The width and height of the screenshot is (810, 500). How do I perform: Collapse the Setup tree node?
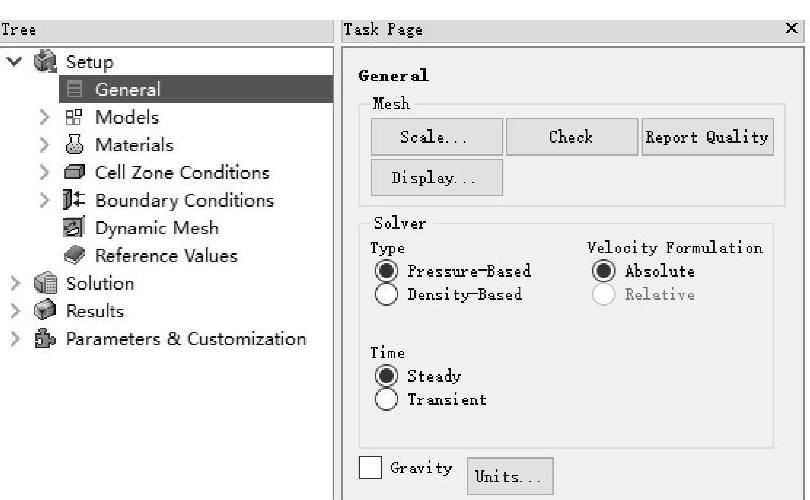[15, 62]
